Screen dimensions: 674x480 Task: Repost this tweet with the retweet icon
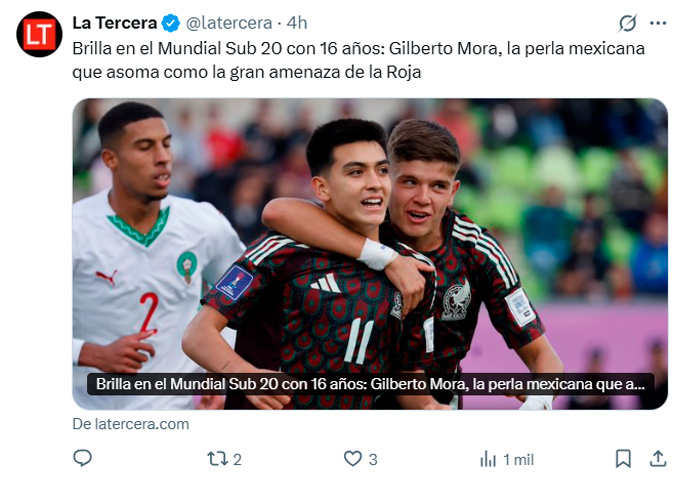coord(218,459)
